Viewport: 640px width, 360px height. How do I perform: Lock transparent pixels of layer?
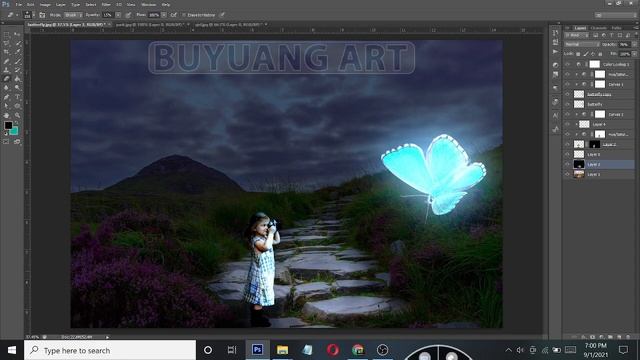tap(578, 54)
